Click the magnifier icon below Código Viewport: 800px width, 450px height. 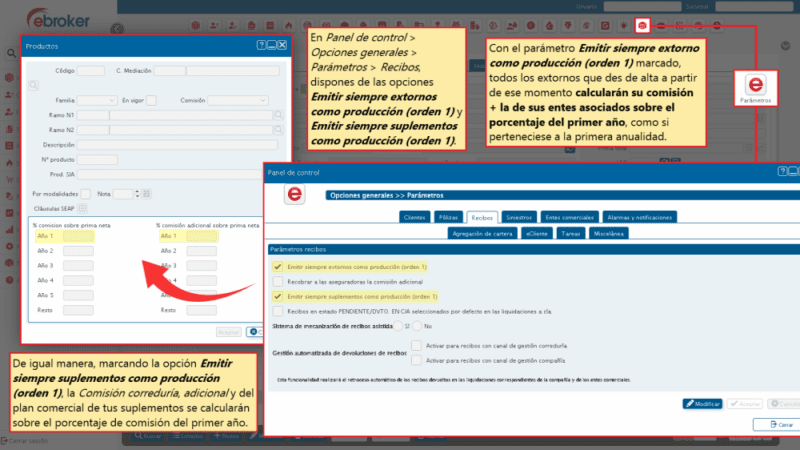coord(33,86)
